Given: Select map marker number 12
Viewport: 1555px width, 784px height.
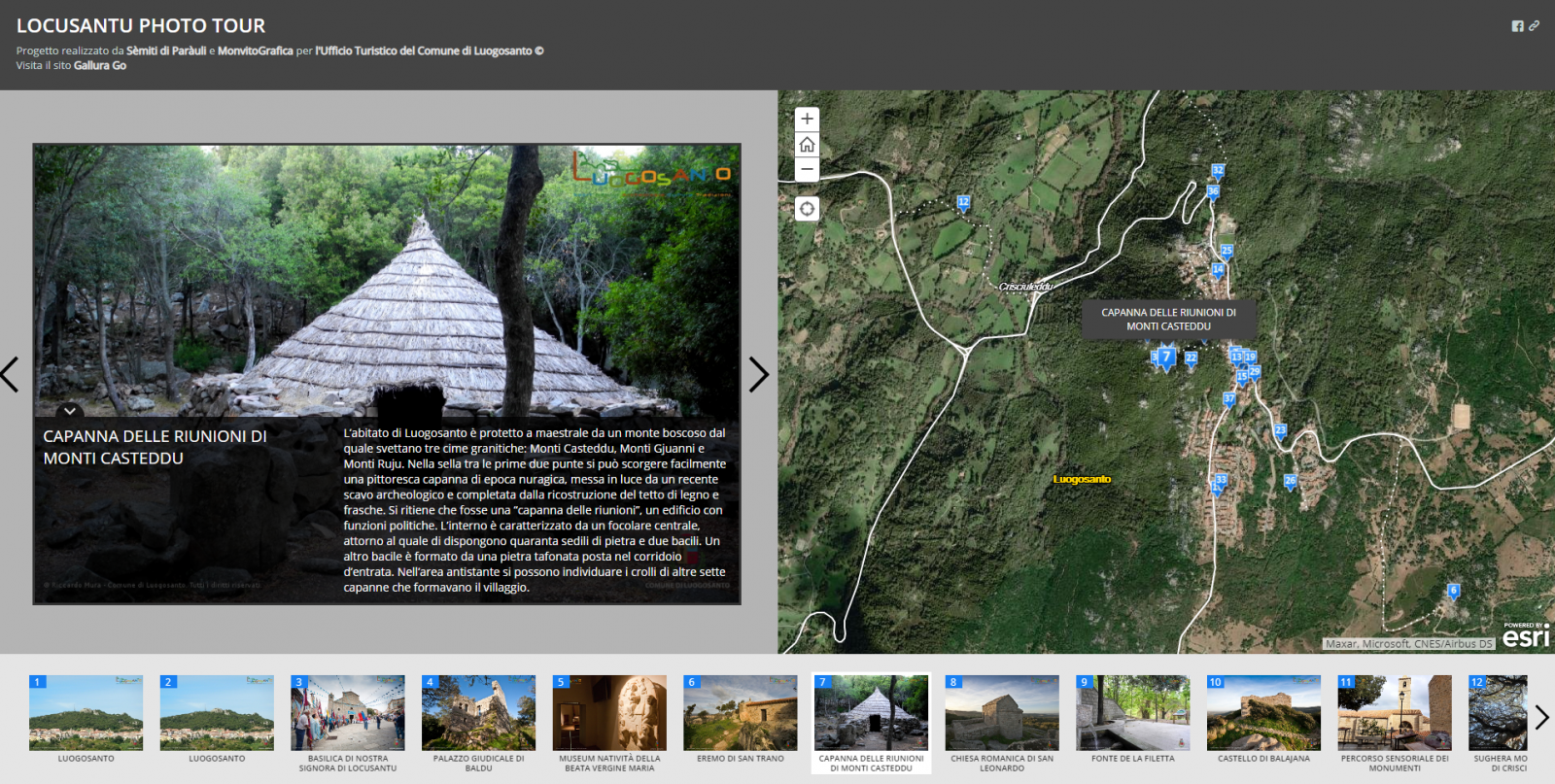Looking at the screenshot, I should pyautogui.click(x=963, y=203).
